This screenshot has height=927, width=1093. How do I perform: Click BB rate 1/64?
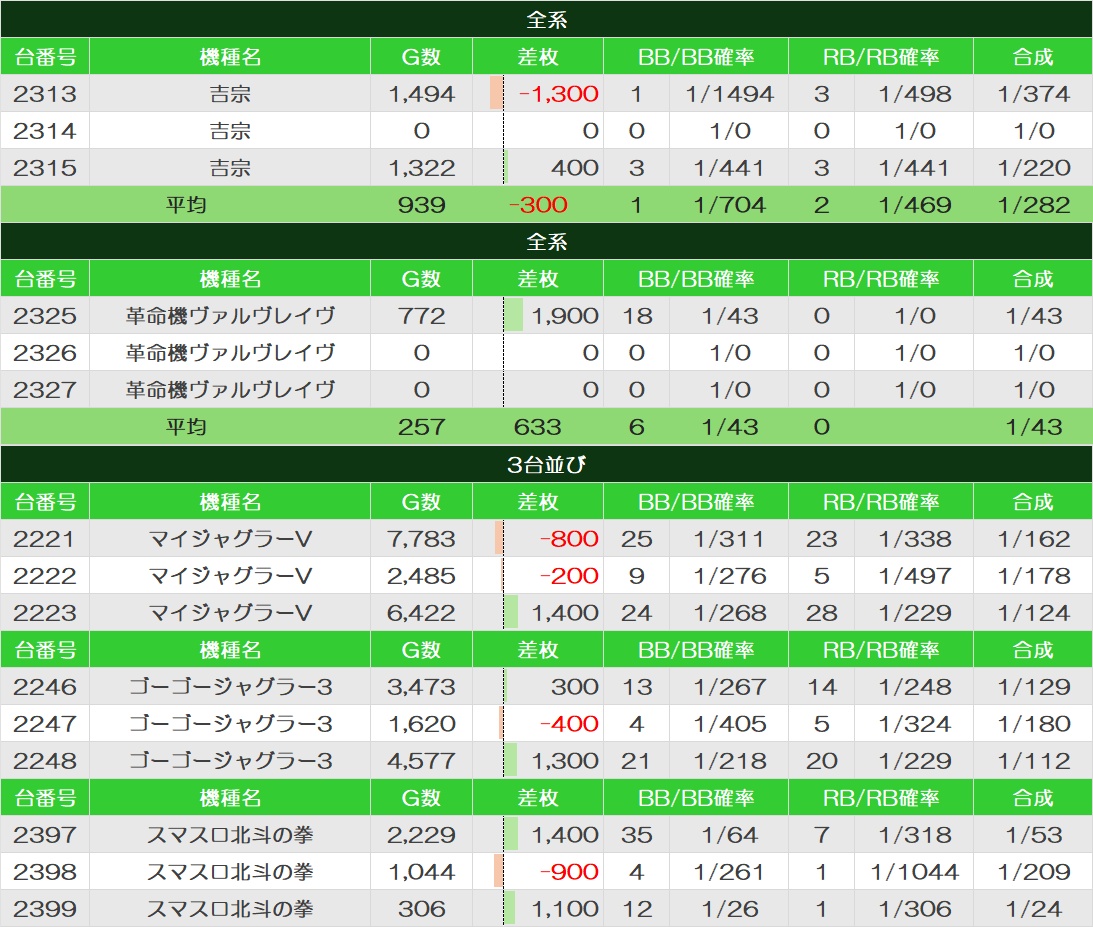[x=729, y=834]
